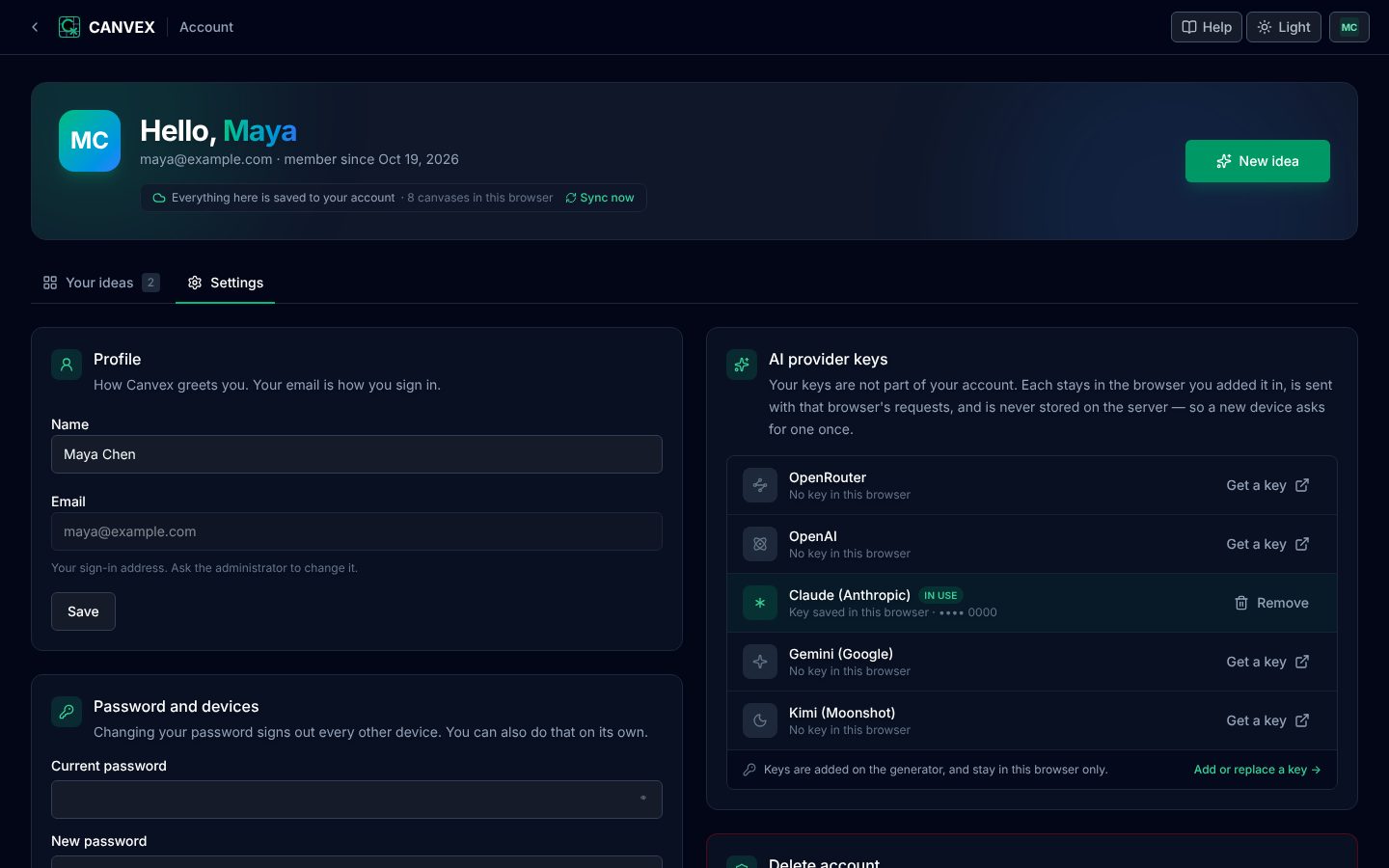Click the Email field
The height and width of the screenshot is (868, 1389).
click(x=357, y=531)
